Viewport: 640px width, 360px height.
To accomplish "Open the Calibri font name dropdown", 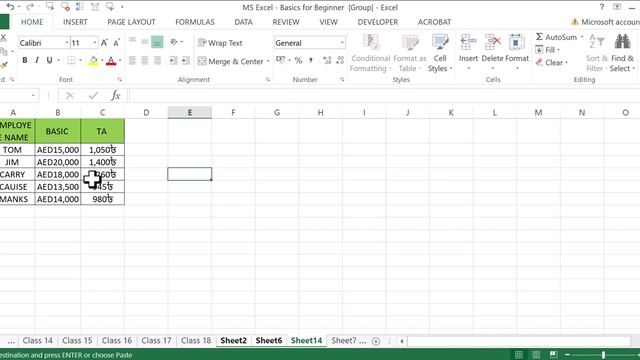I will pyautogui.click(x=67, y=43).
